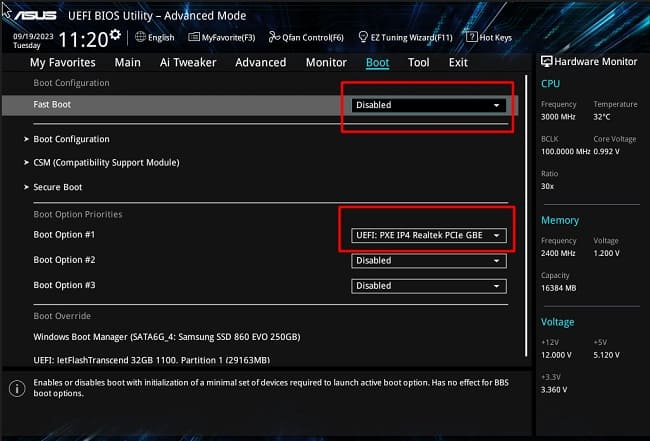Expand the Boot Configuration submenu

(x=71, y=139)
